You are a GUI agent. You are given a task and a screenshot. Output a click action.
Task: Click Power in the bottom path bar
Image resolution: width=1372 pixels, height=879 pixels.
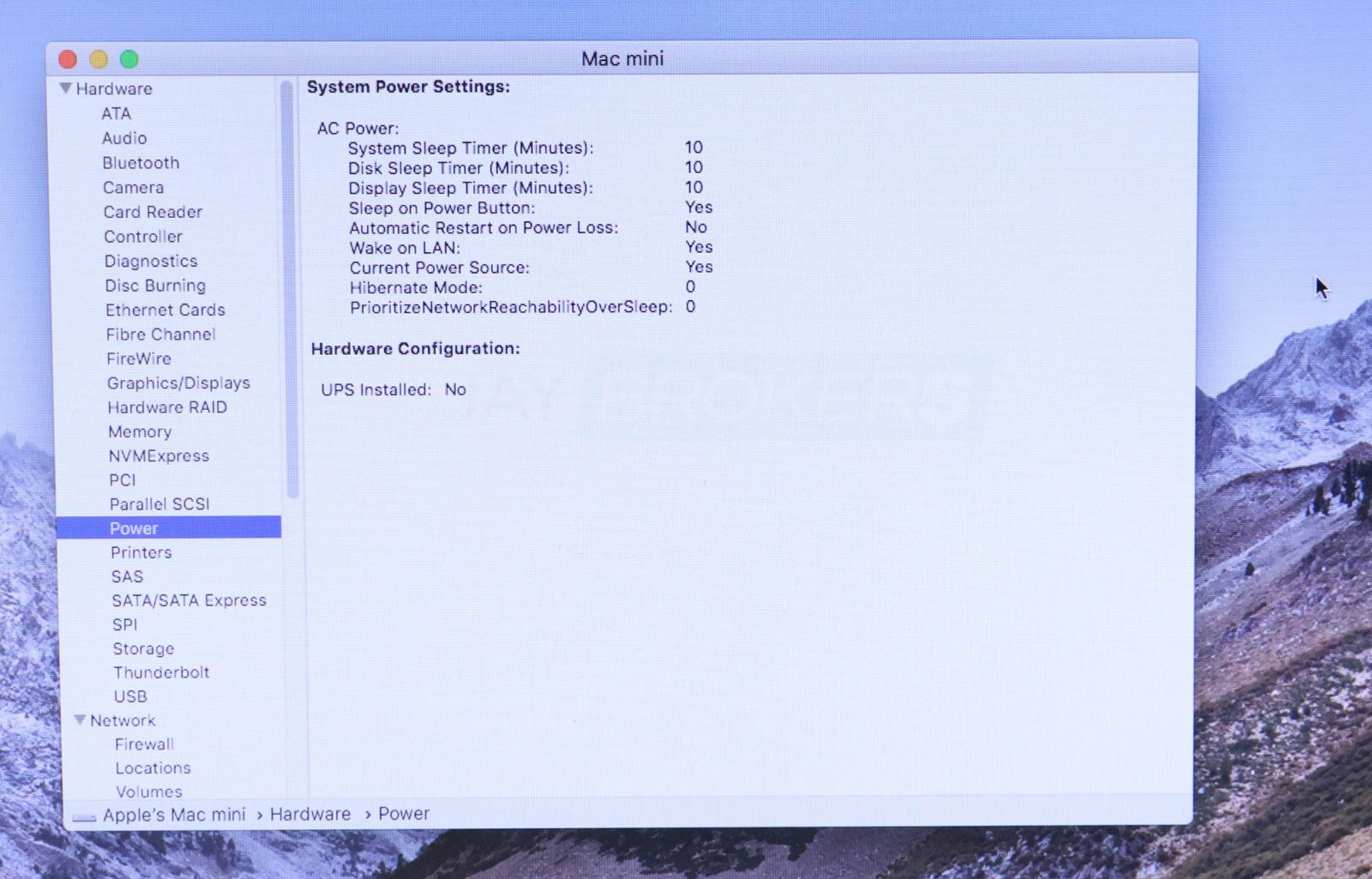(x=403, y=814)
